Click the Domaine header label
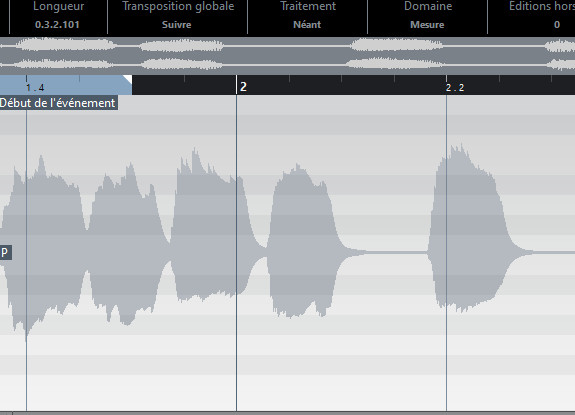 pyautogui.click(x=428, y=6)
